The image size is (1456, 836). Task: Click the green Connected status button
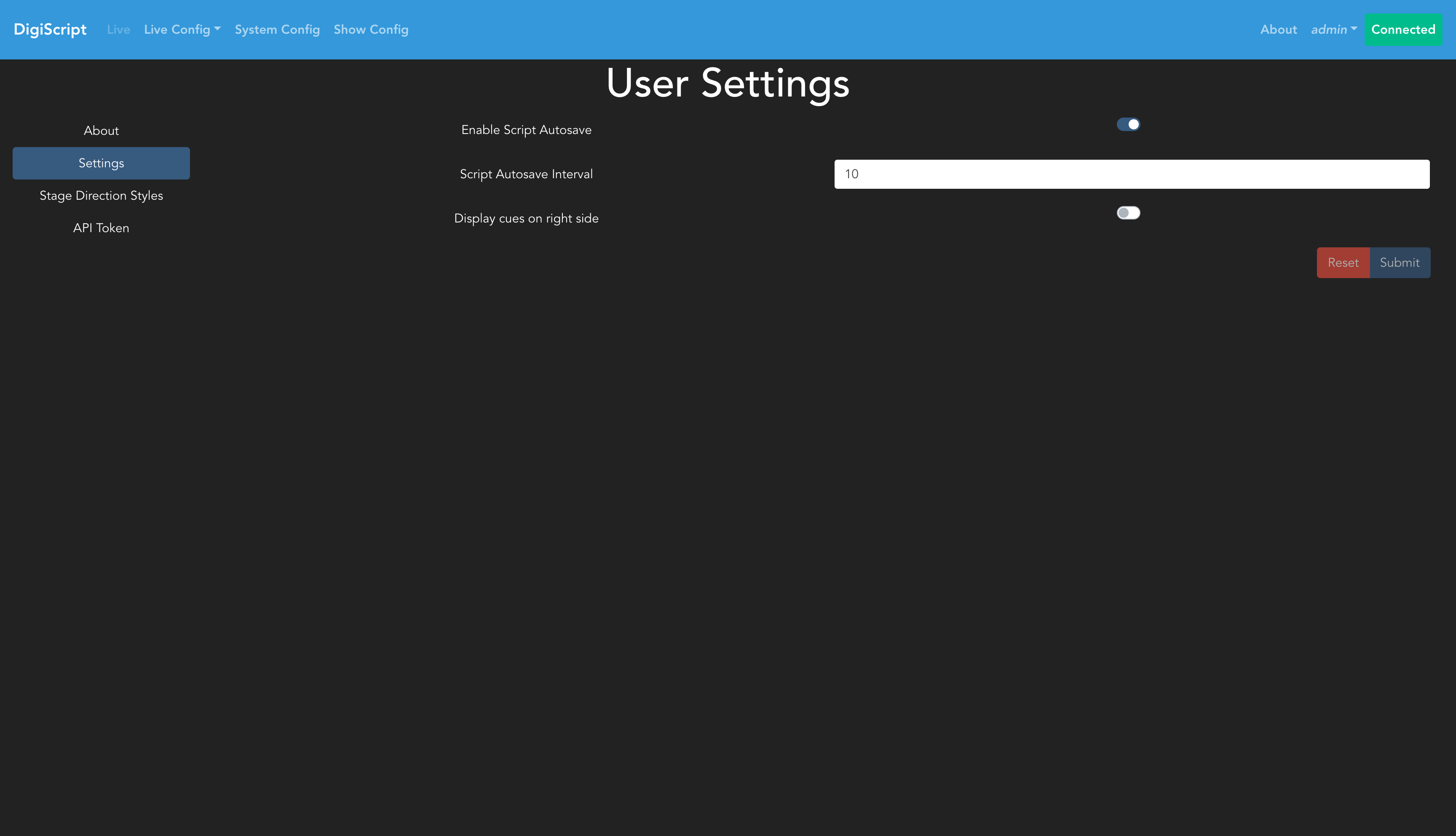coord(1402,29)
